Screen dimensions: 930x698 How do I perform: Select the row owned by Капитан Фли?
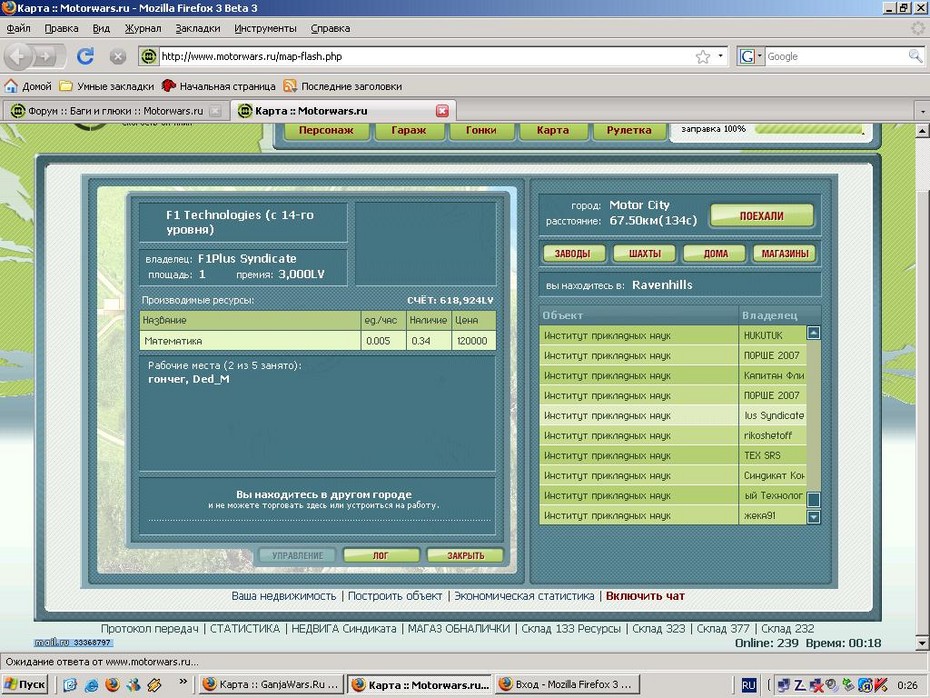673,375
